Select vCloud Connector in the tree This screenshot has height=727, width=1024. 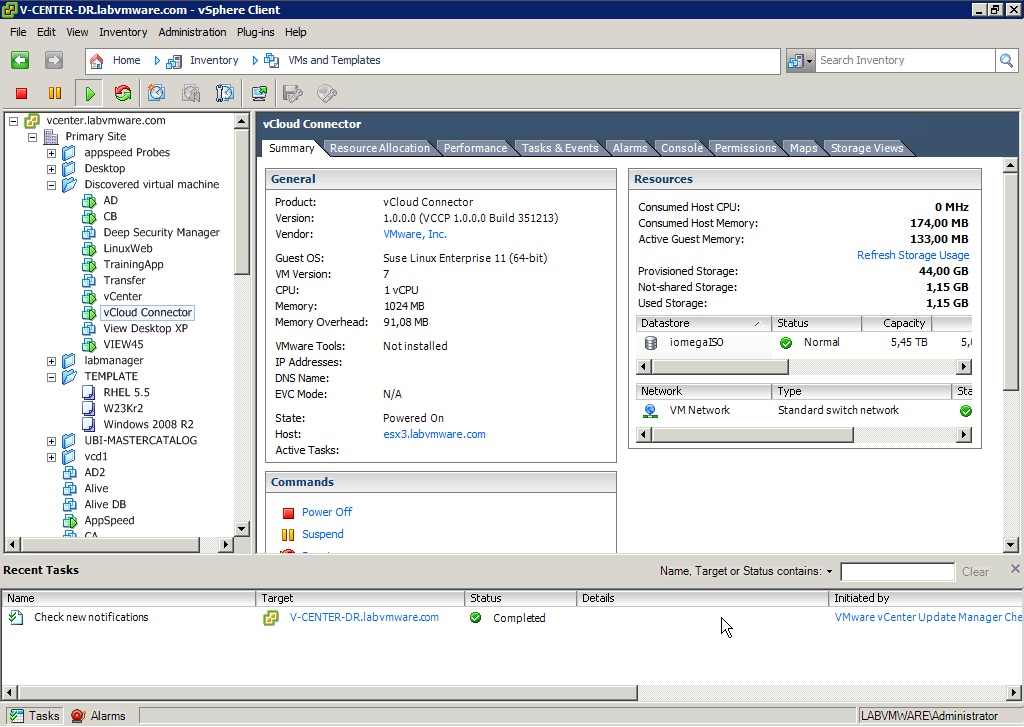(148, 313)
